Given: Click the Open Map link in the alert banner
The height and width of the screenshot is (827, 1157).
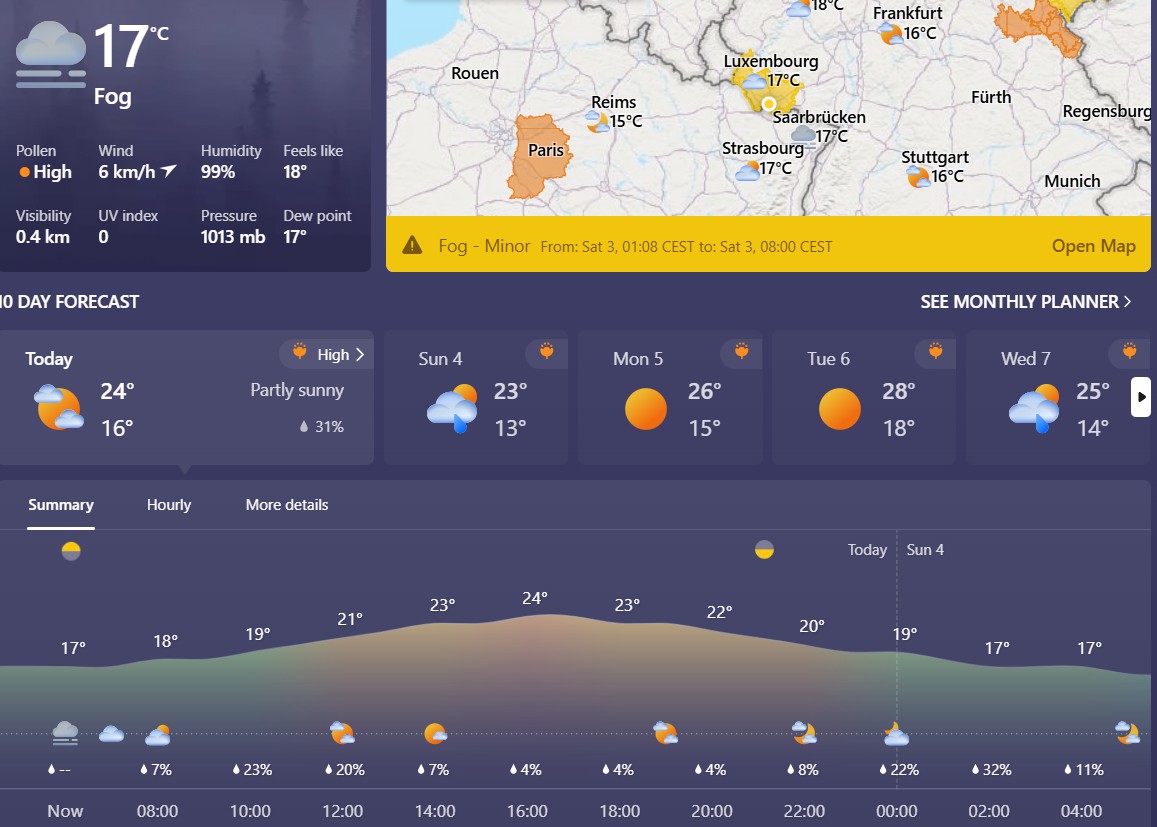Looking at the screenshot, I should (x=1093, y=245).
